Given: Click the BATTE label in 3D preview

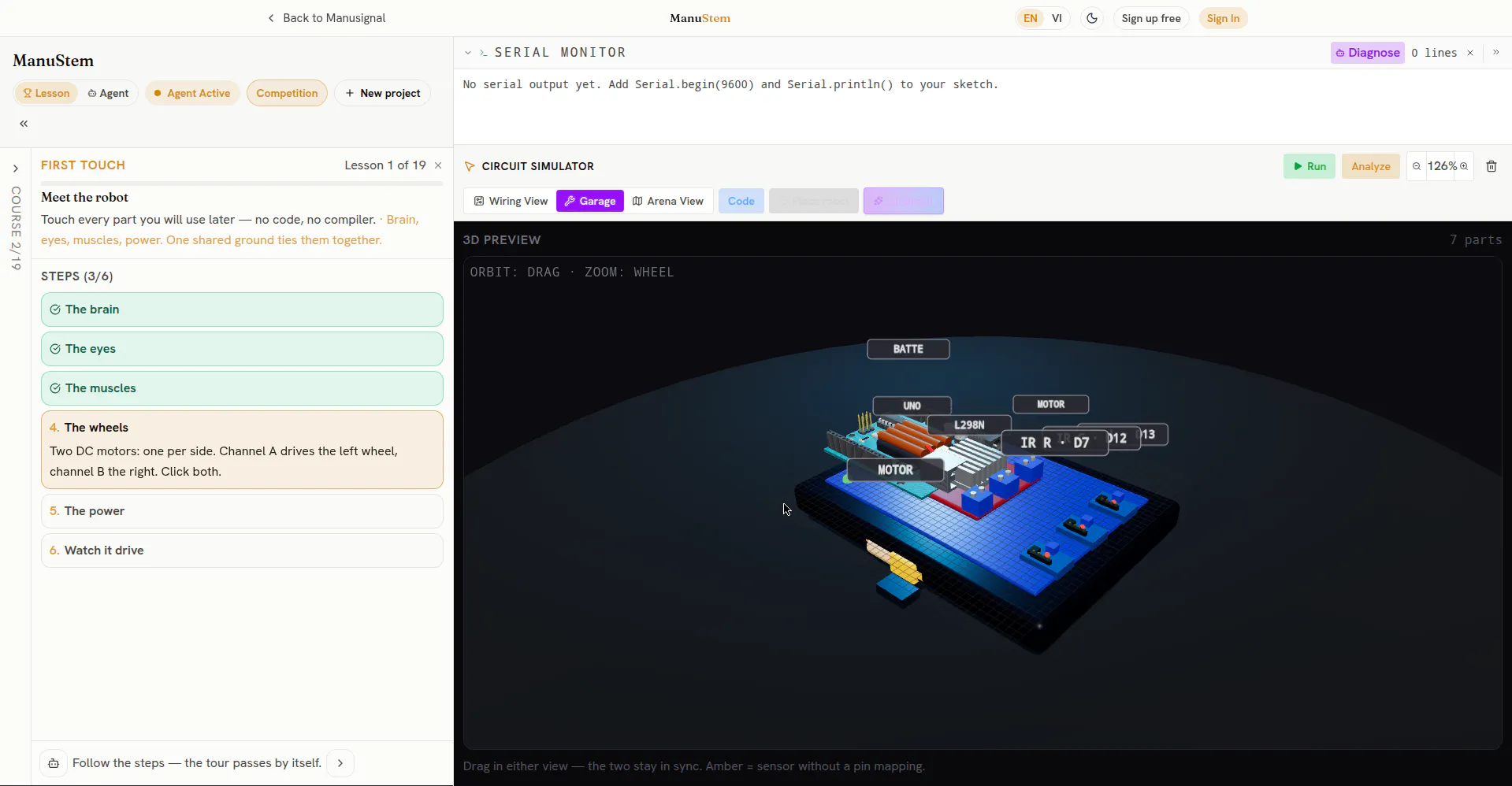Looking at the screenshot, I should coord(908,349).
